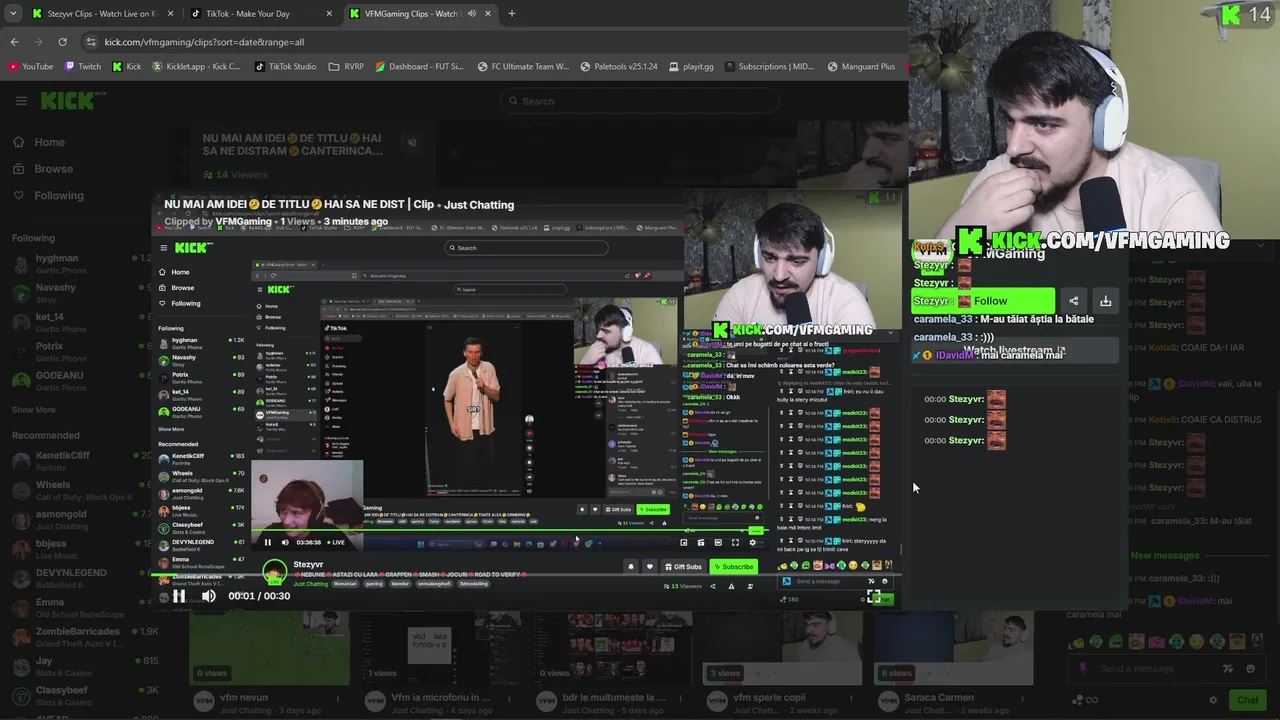
Task: Unmute background stream via muted speaker icon
Action: 412,143
